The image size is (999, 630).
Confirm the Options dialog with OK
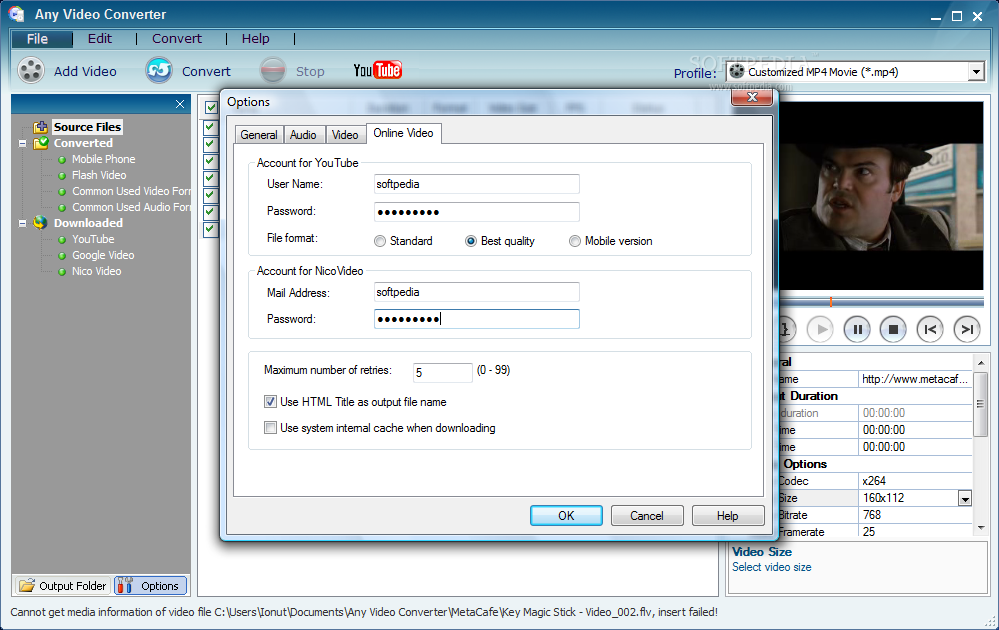(x=566, y=516)
